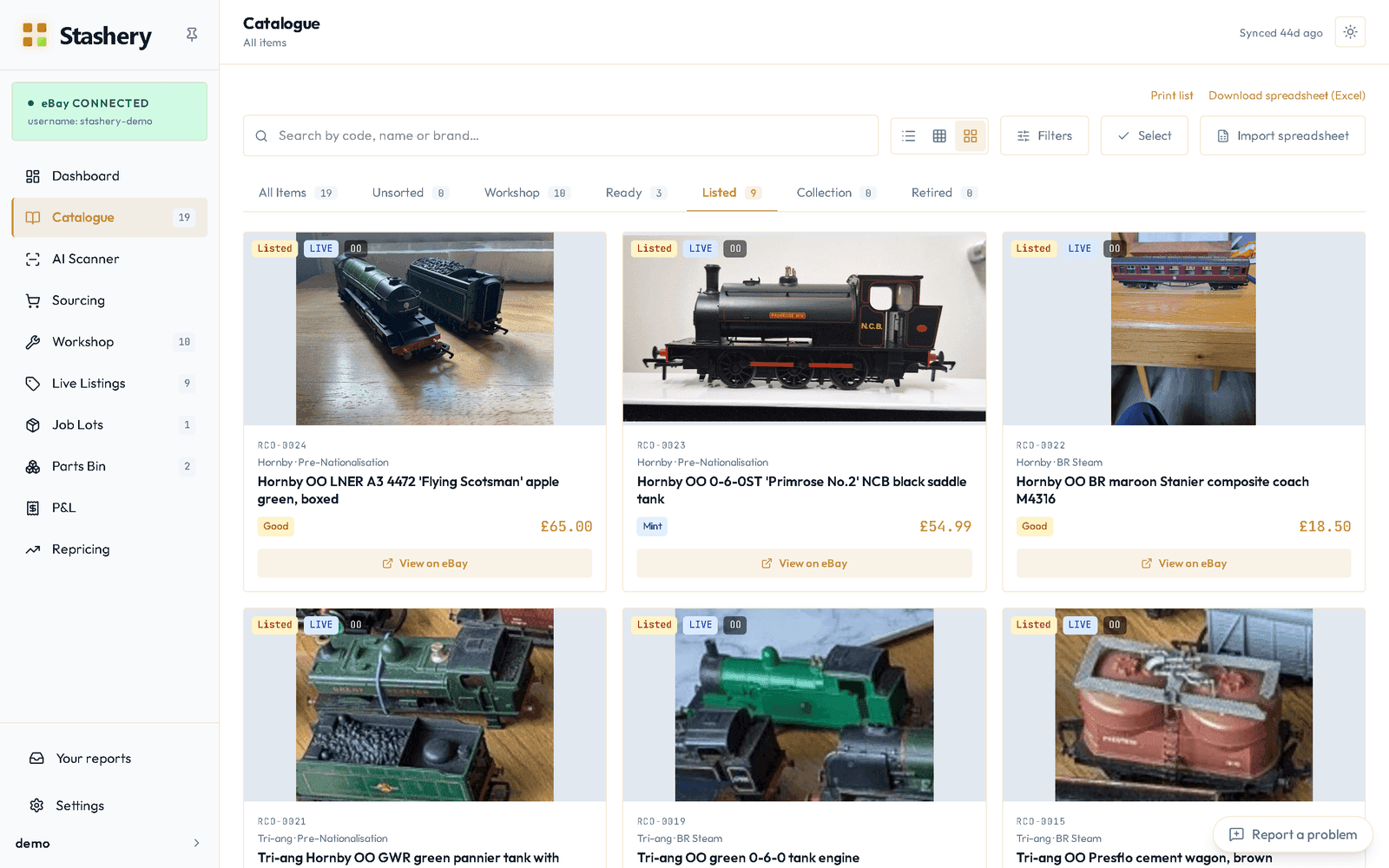This screenshot has width=1389, height=868.
Task: Switch to the Retired tab
Action: 944,193
